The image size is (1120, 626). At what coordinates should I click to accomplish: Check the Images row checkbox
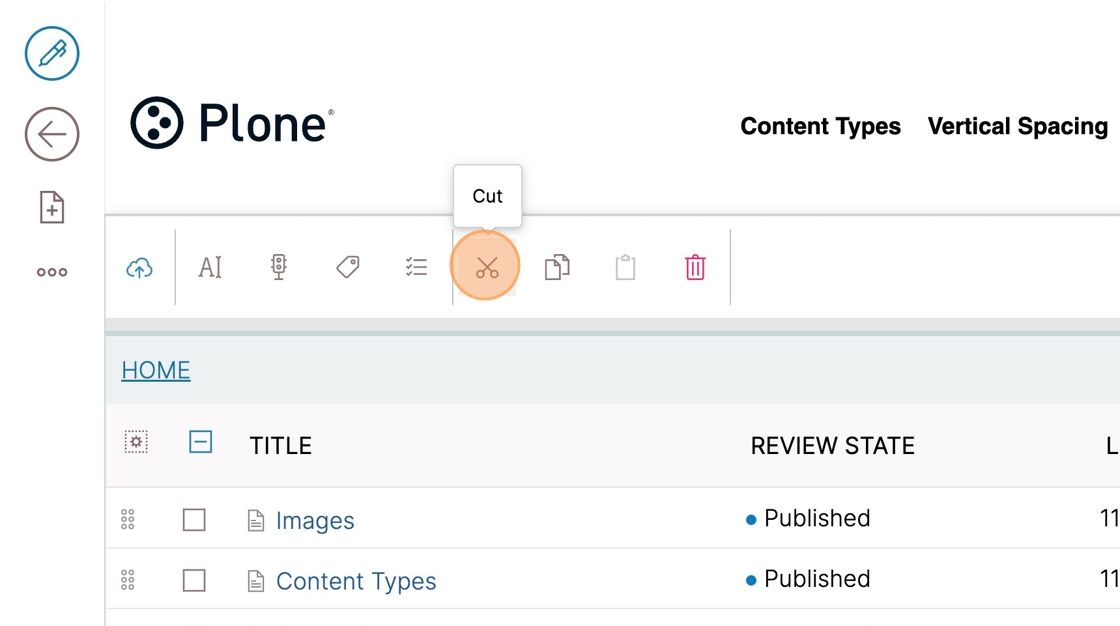[194, 520]
